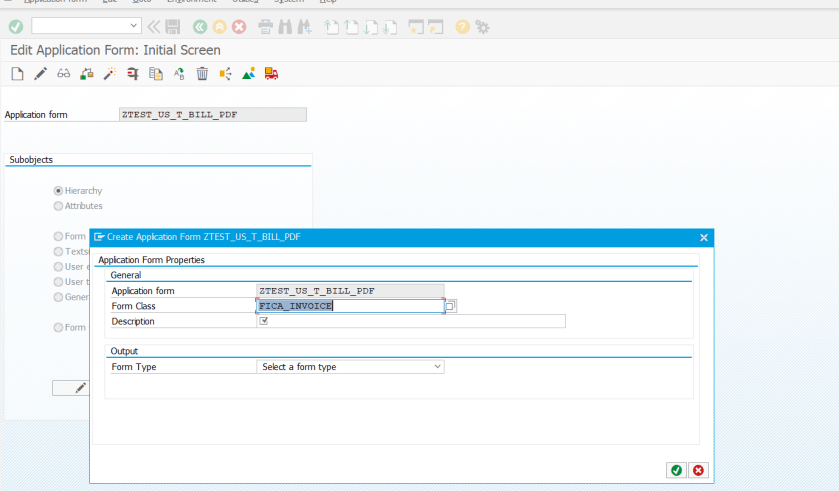The height and width of the screenshot is (491, 839).
Task: Click the 'Edit Application Form: Initial Screen' title
Action: (116, 50)
